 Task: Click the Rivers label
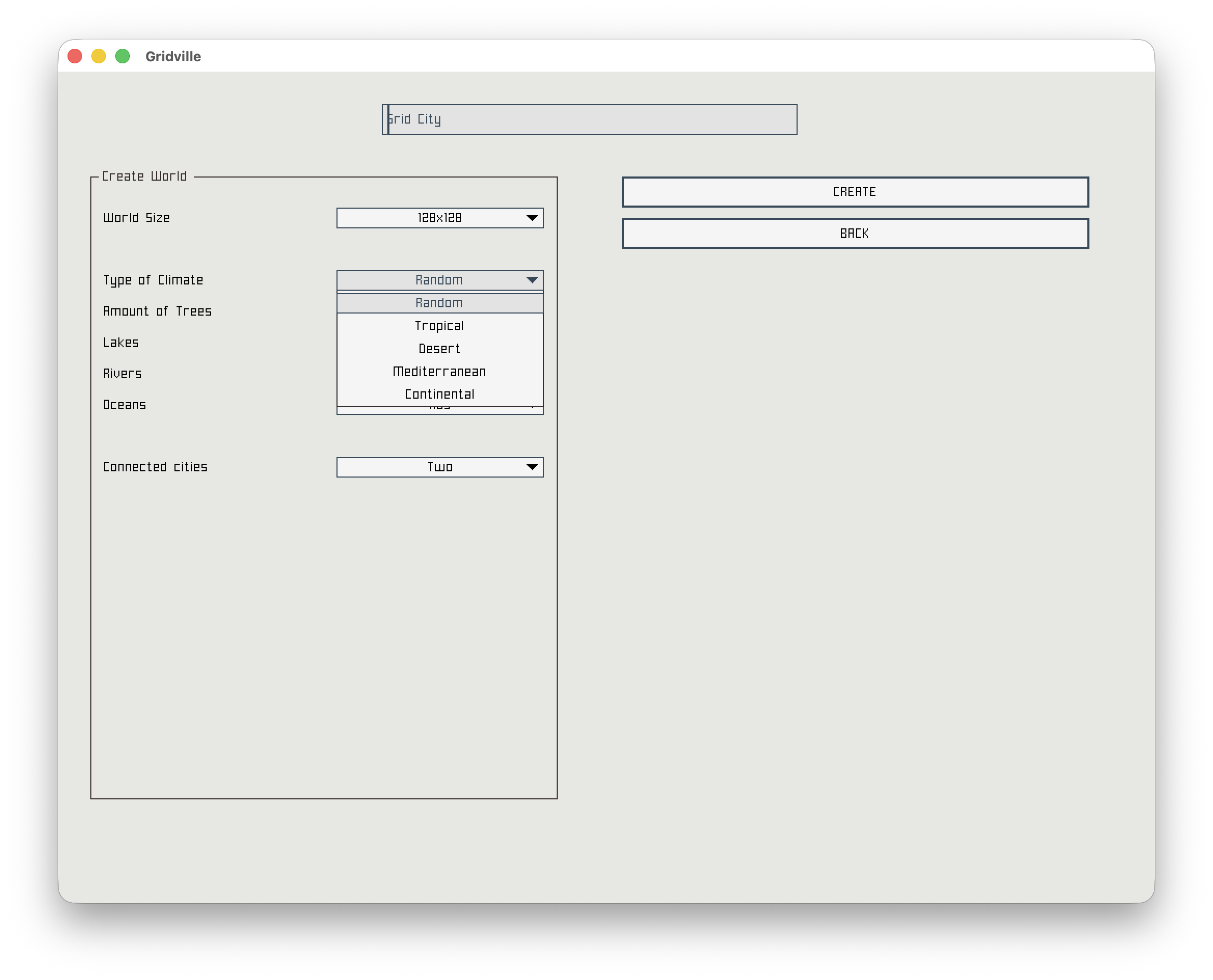point(123,374)
